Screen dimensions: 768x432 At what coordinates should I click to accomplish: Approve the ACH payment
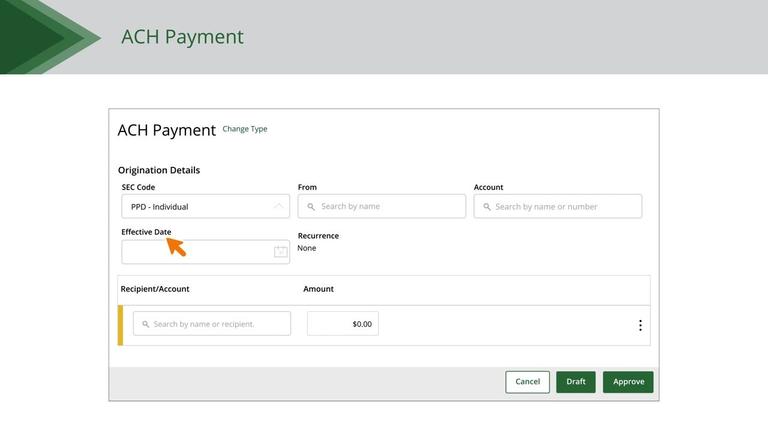(x=628, y=382)
